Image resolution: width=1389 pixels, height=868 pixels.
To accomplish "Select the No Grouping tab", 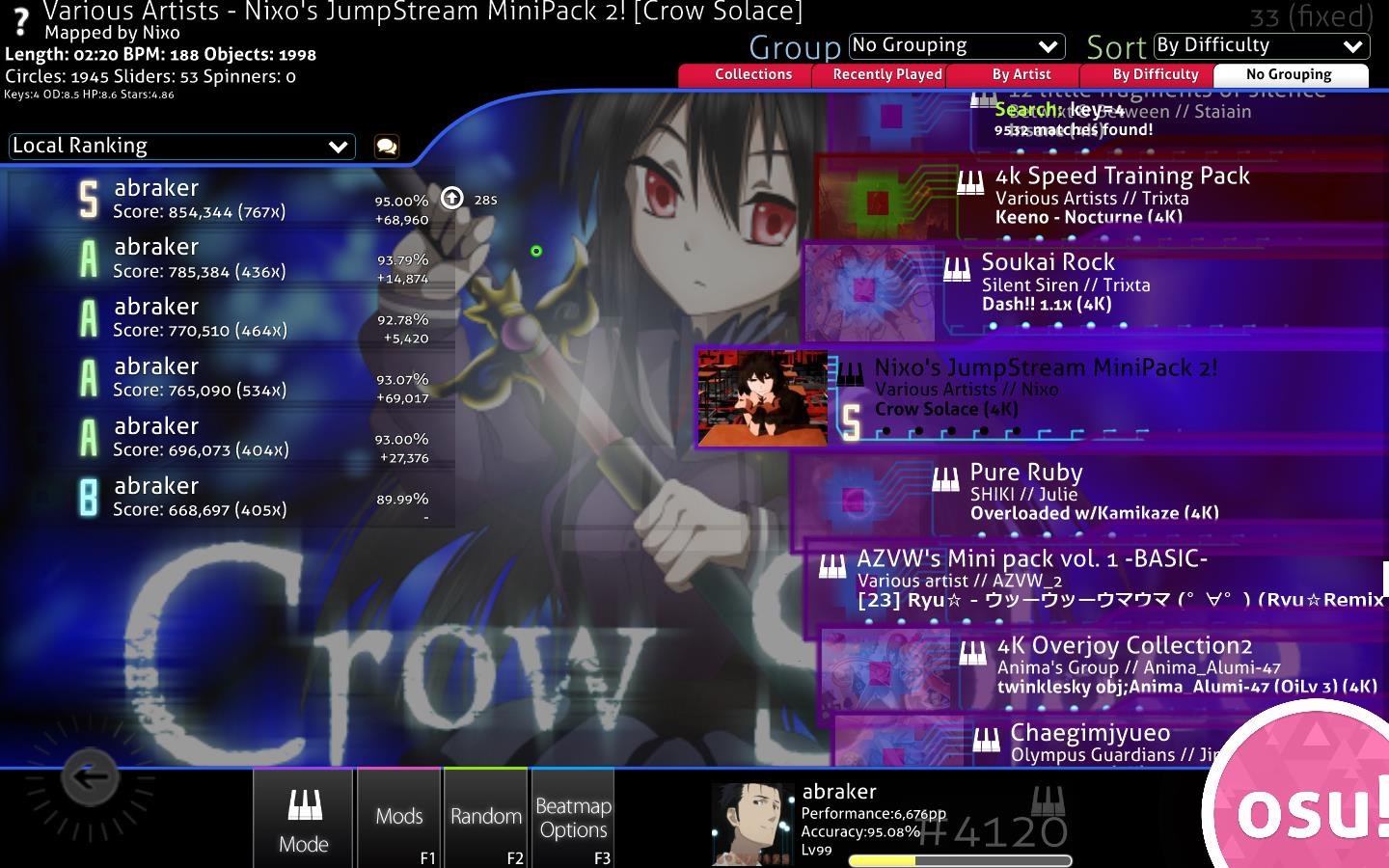I will [1291, 75].
